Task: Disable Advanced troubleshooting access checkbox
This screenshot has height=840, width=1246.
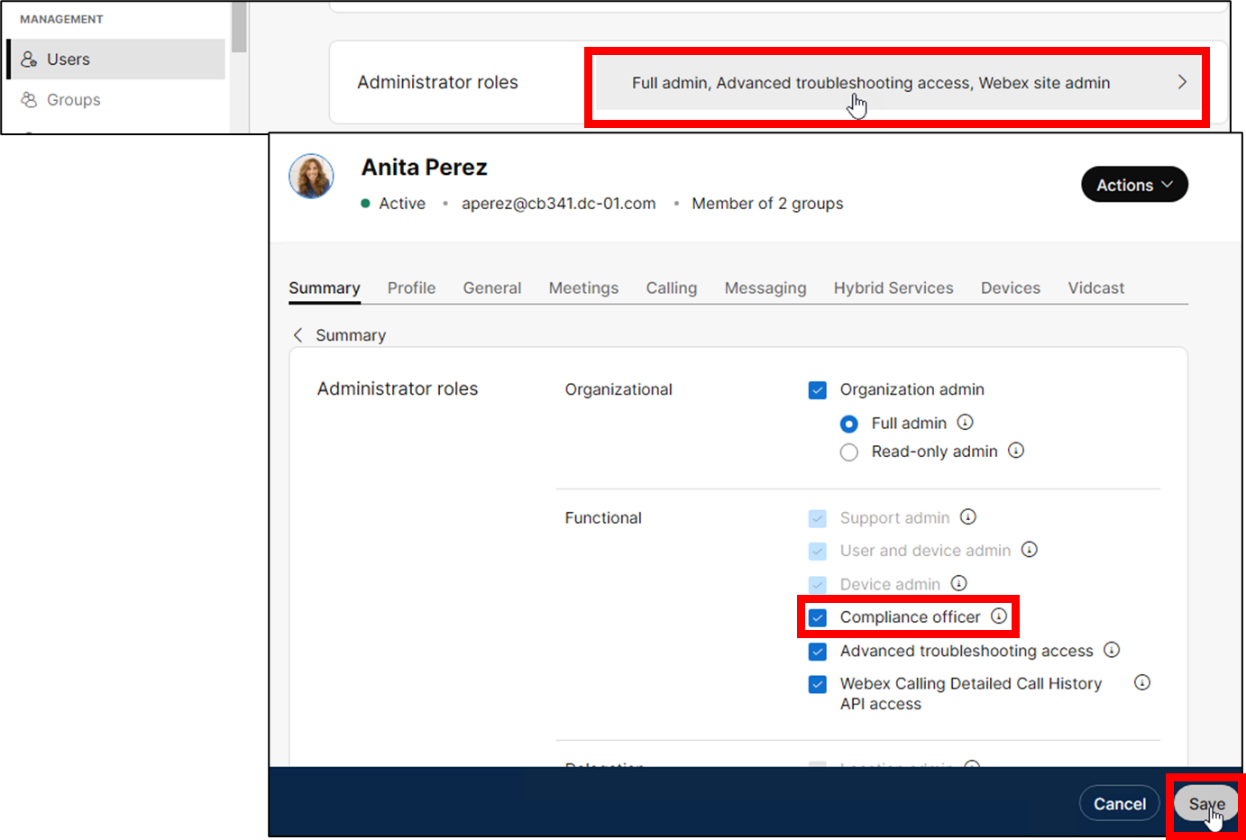Action: tap(818, 652)
